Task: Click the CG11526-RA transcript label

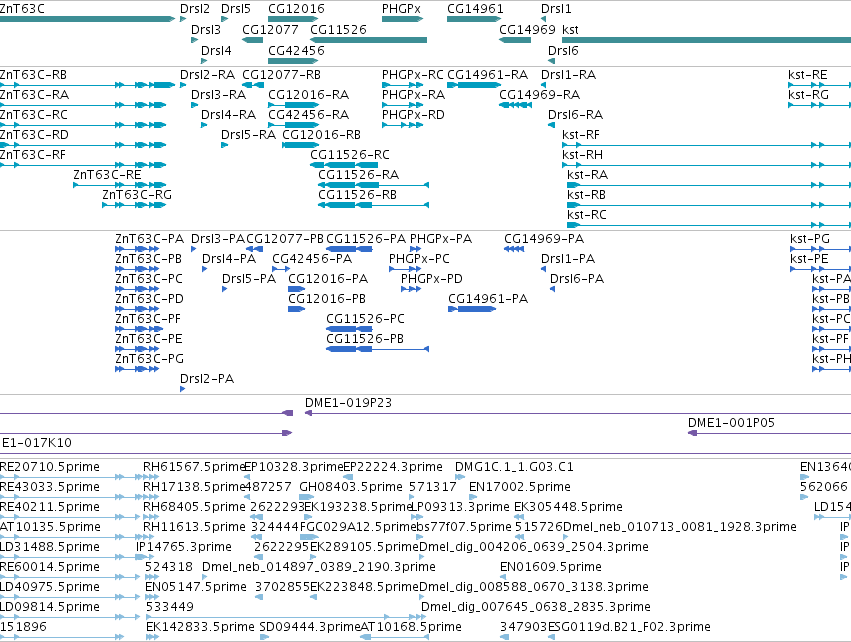Action: pyautogui.click(x=358, y=174)
